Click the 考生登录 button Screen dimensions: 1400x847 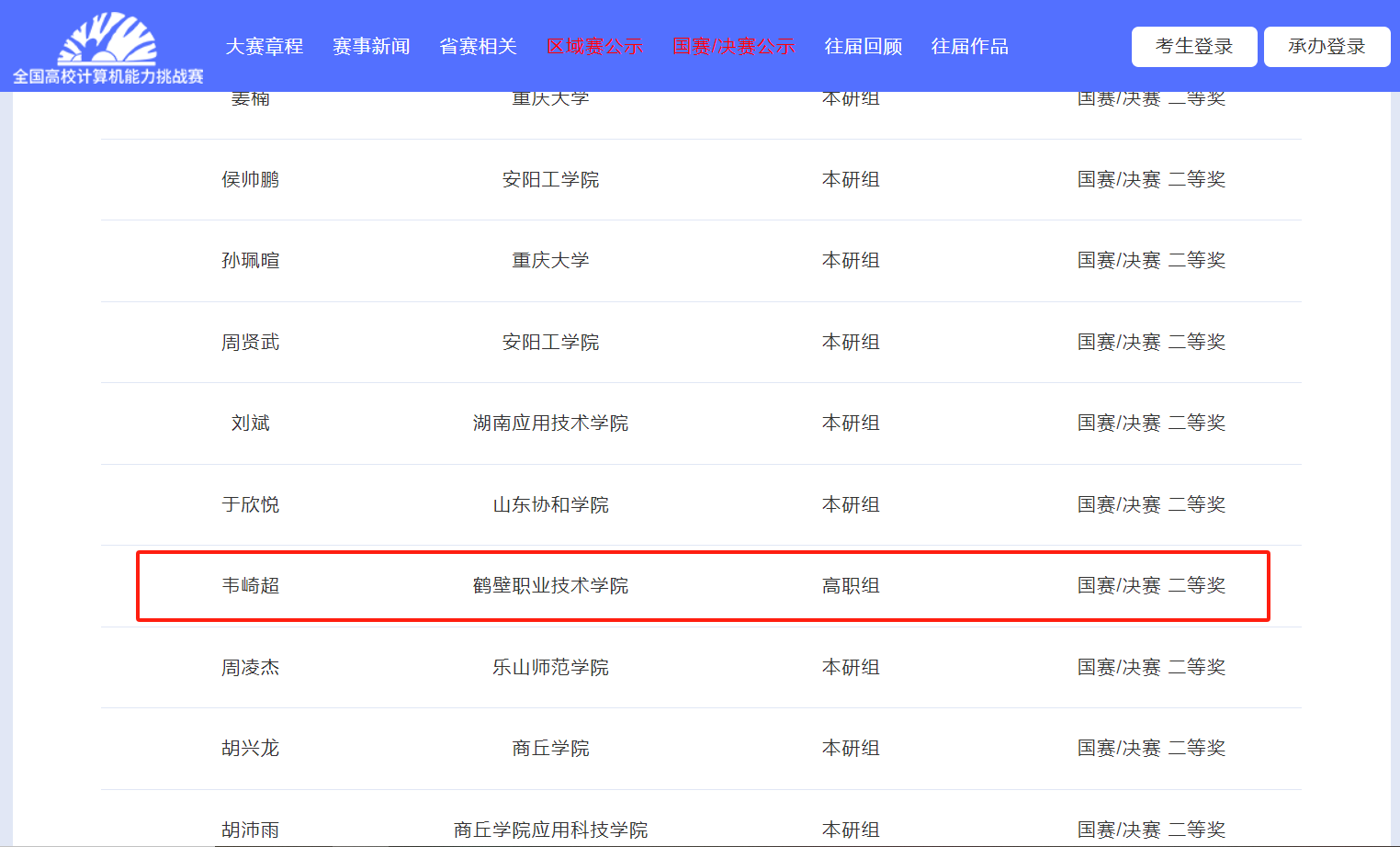click(x=1194, y=47)
